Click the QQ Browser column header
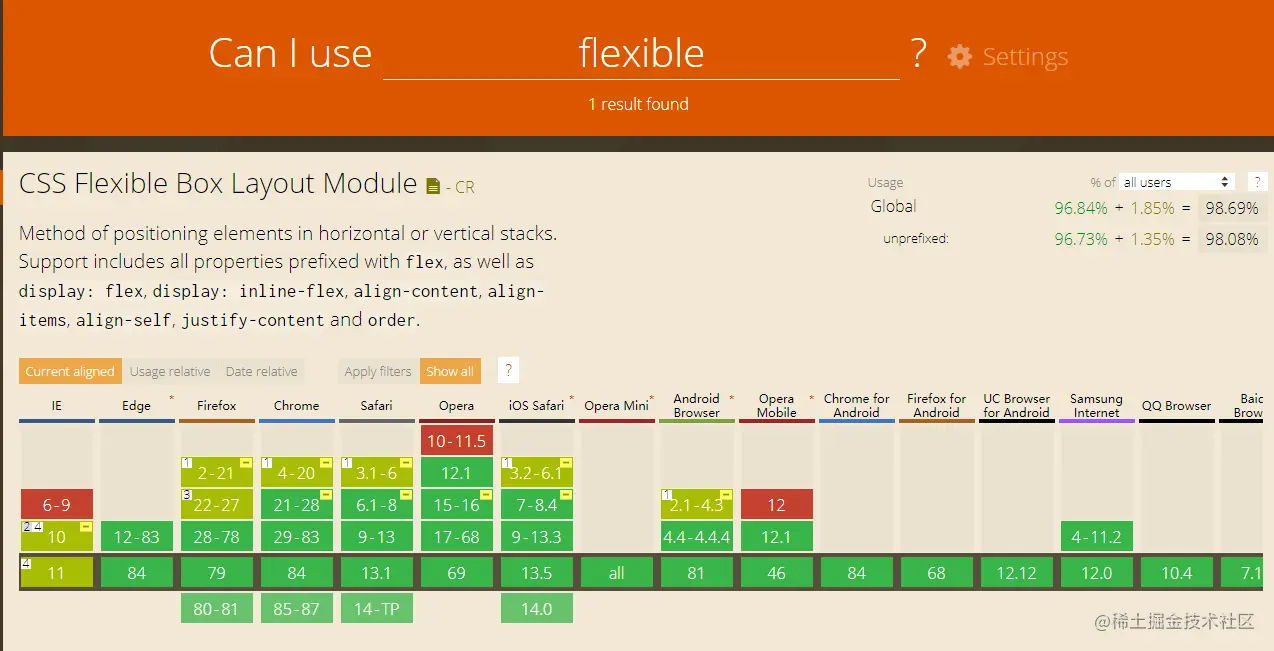This screenshot has width=1274, height=651. click(x=1177, y=406)
